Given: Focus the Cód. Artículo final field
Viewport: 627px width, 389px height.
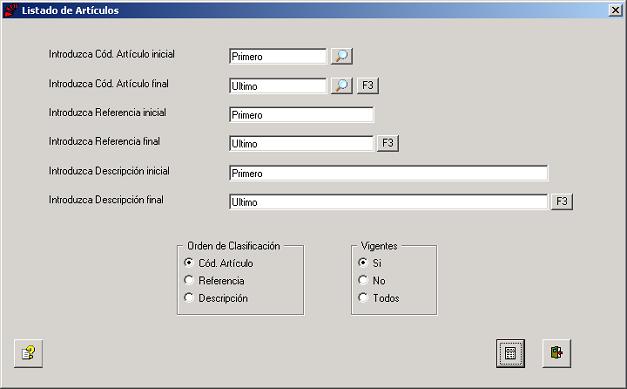Looking at the screenshot, I should coord(278,86).
